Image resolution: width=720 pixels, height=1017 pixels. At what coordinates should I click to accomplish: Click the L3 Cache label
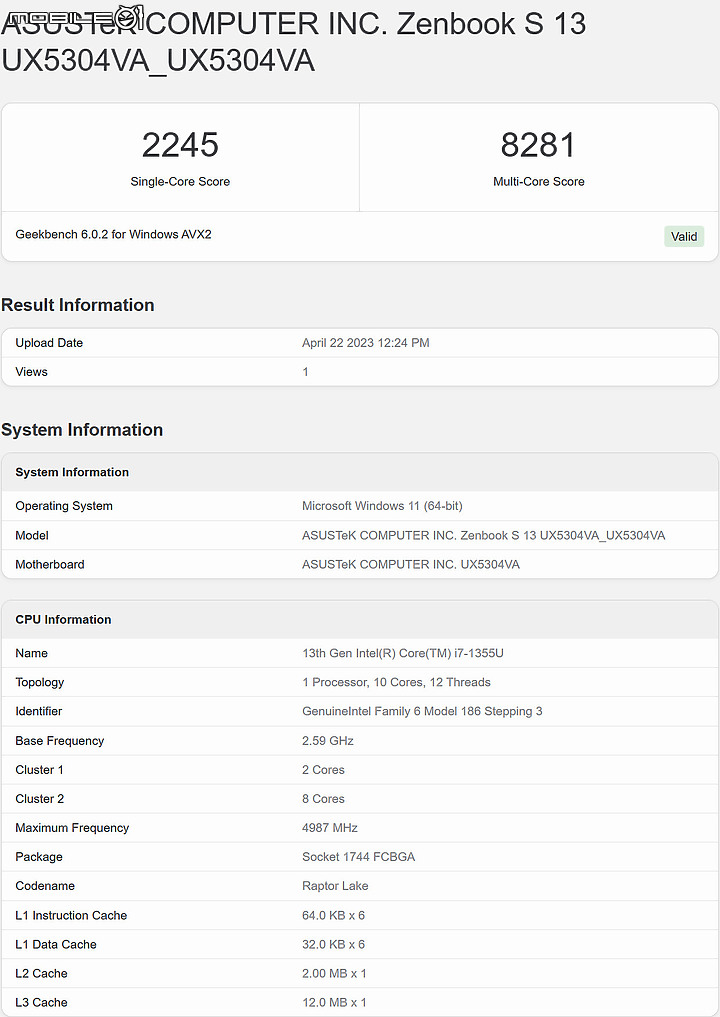[42, 1003]
